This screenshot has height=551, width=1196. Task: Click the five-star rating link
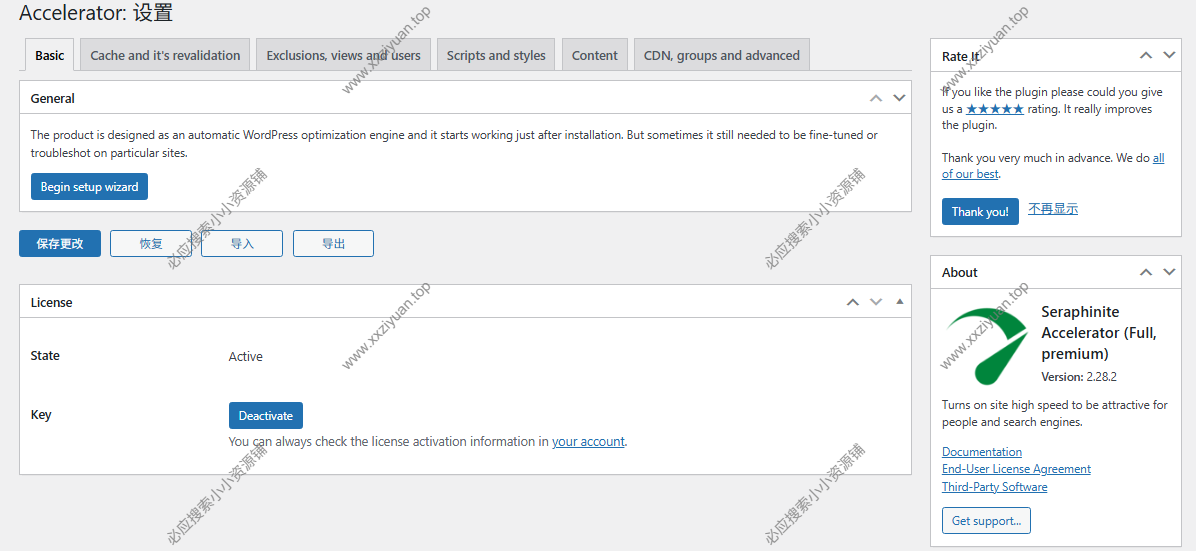(994, 109)
